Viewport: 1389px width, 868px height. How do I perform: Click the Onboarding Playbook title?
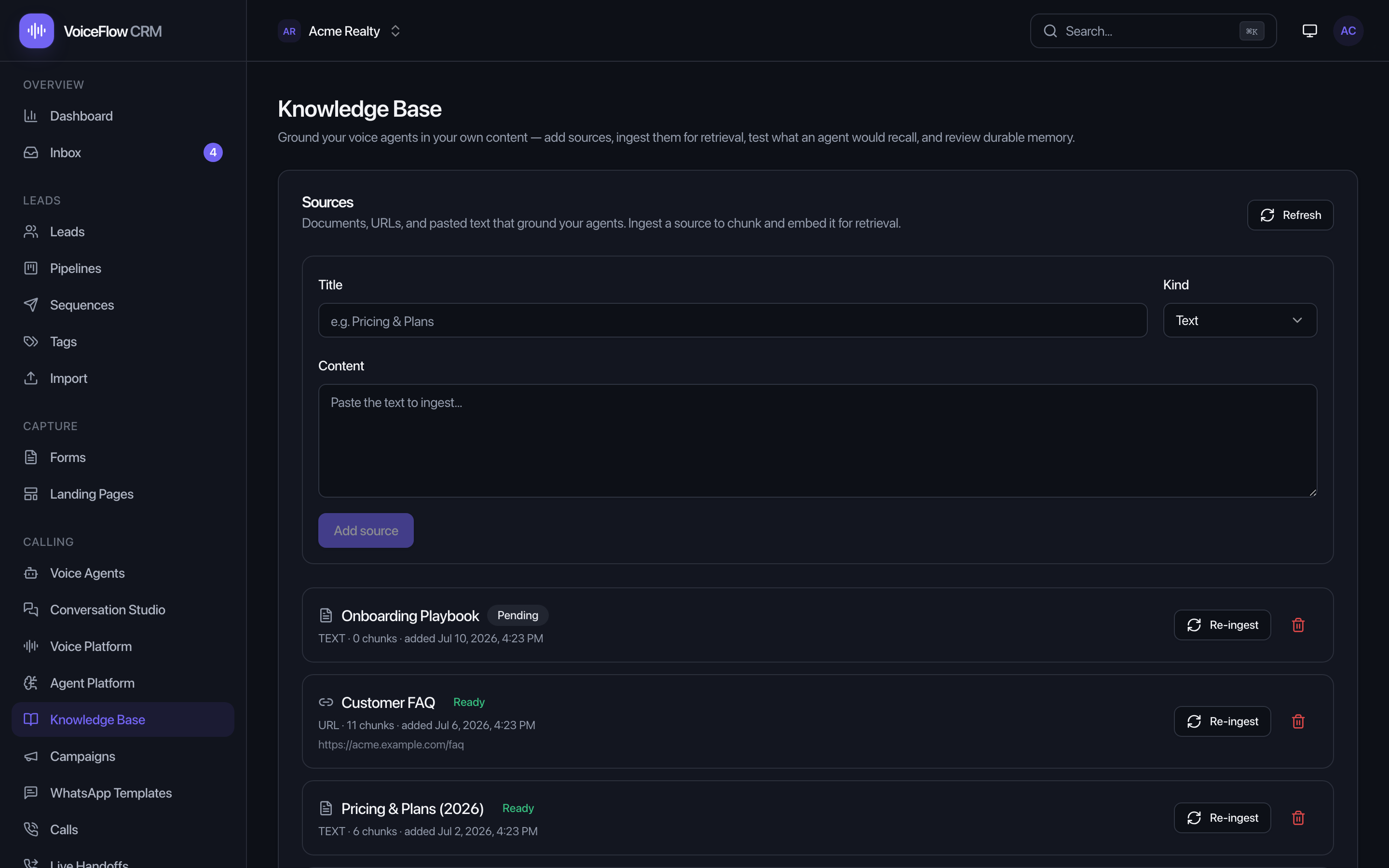pyautogui.click(x=410, y=616)
